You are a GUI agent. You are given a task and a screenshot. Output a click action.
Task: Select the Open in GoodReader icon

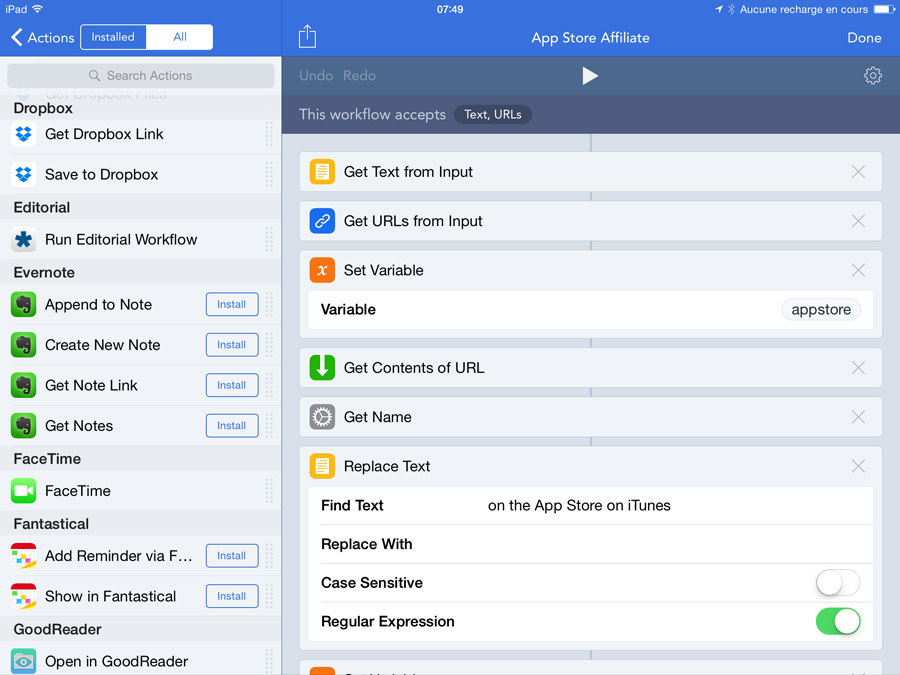[24, 661]
